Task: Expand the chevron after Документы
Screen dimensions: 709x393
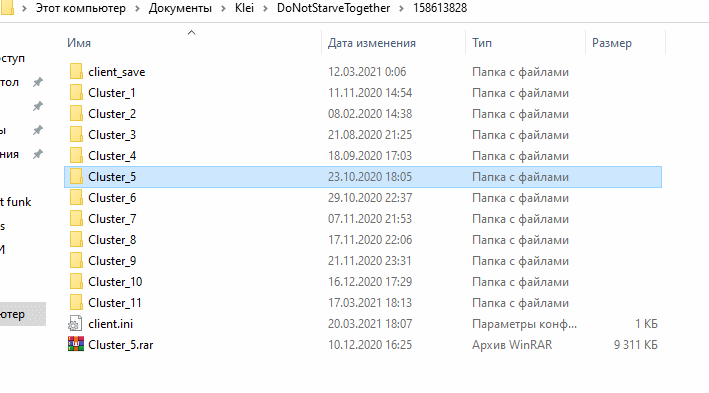Action: [x=223, y=9]
